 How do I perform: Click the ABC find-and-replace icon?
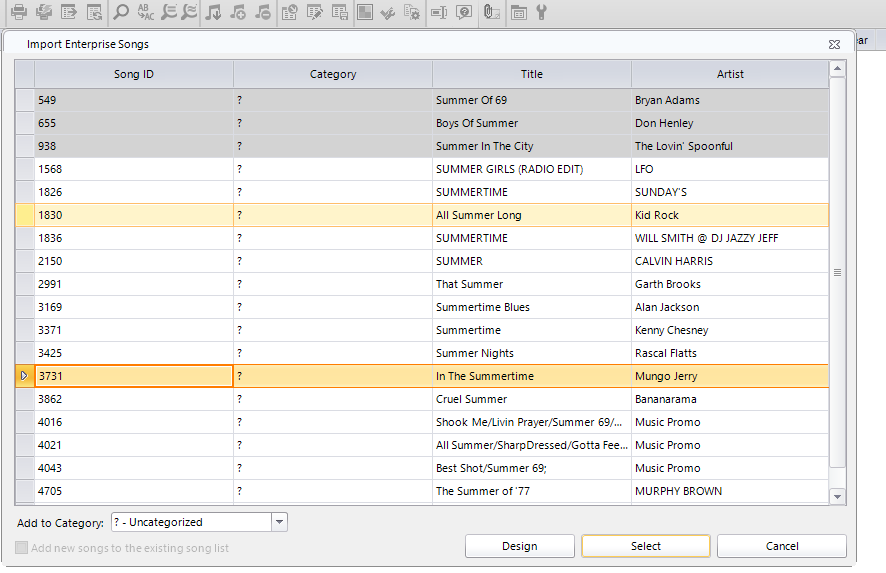click(146, 12)
